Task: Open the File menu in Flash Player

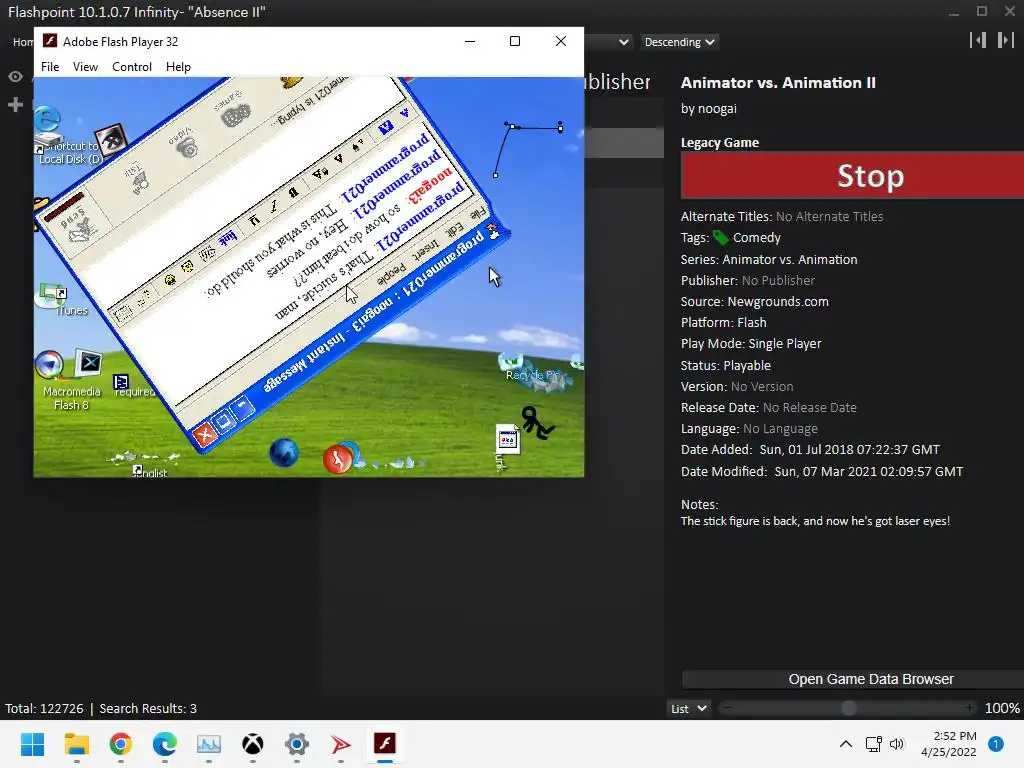Action: (x=50, y=67)
